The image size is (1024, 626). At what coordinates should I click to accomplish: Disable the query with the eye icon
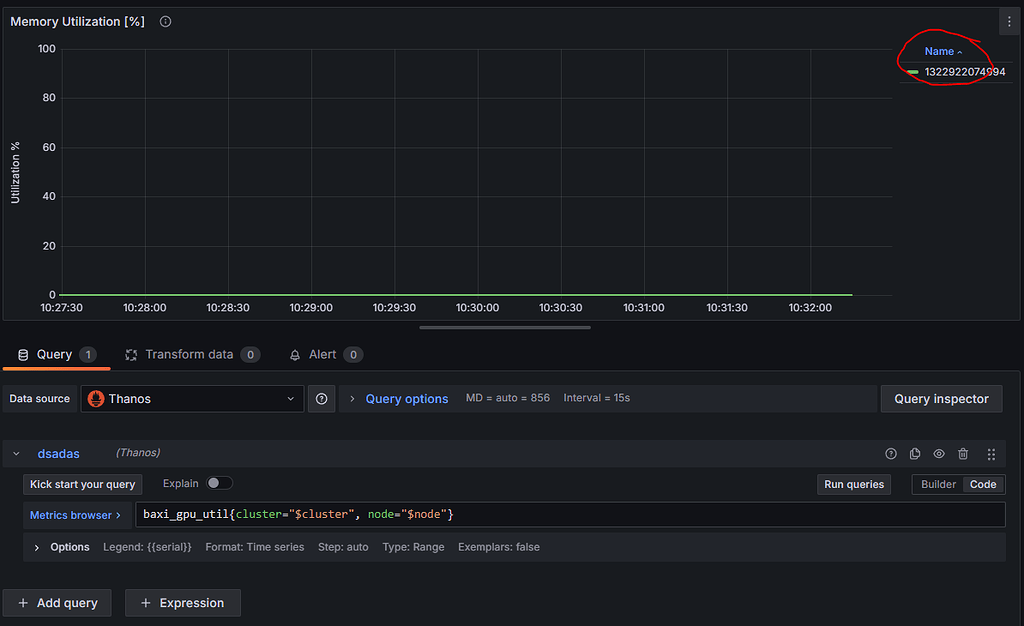coord(938,453)
